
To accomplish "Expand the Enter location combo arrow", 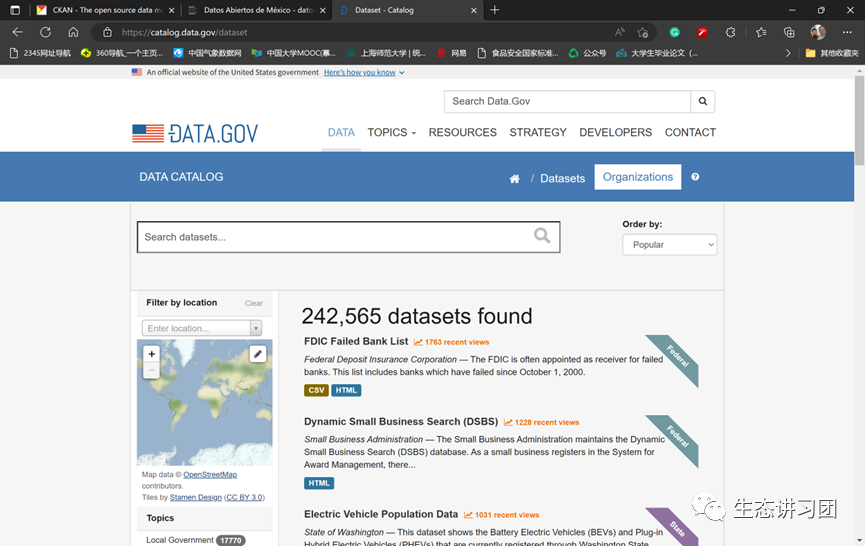I will tap(256, 328).
